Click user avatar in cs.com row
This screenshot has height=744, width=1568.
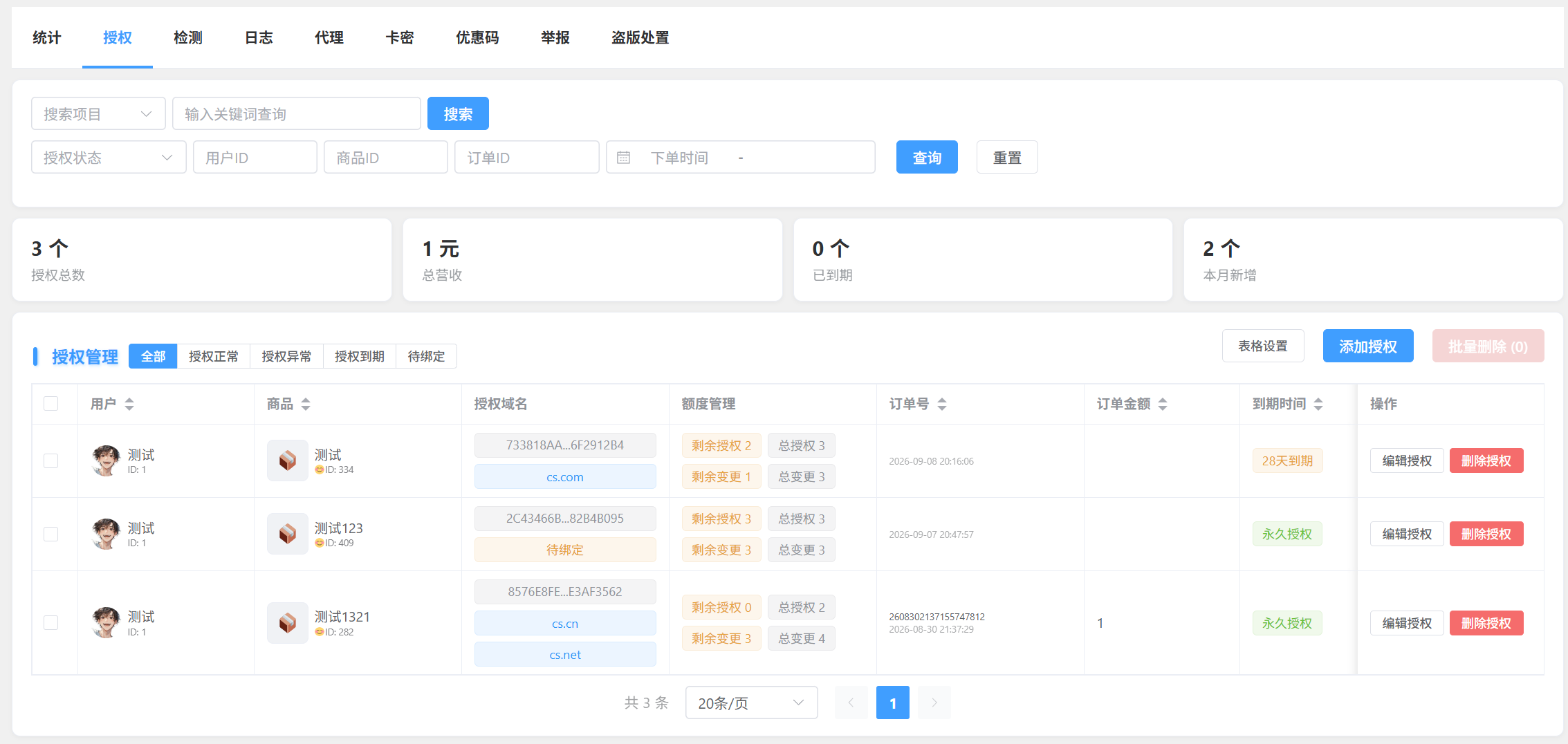coord(106,461)
